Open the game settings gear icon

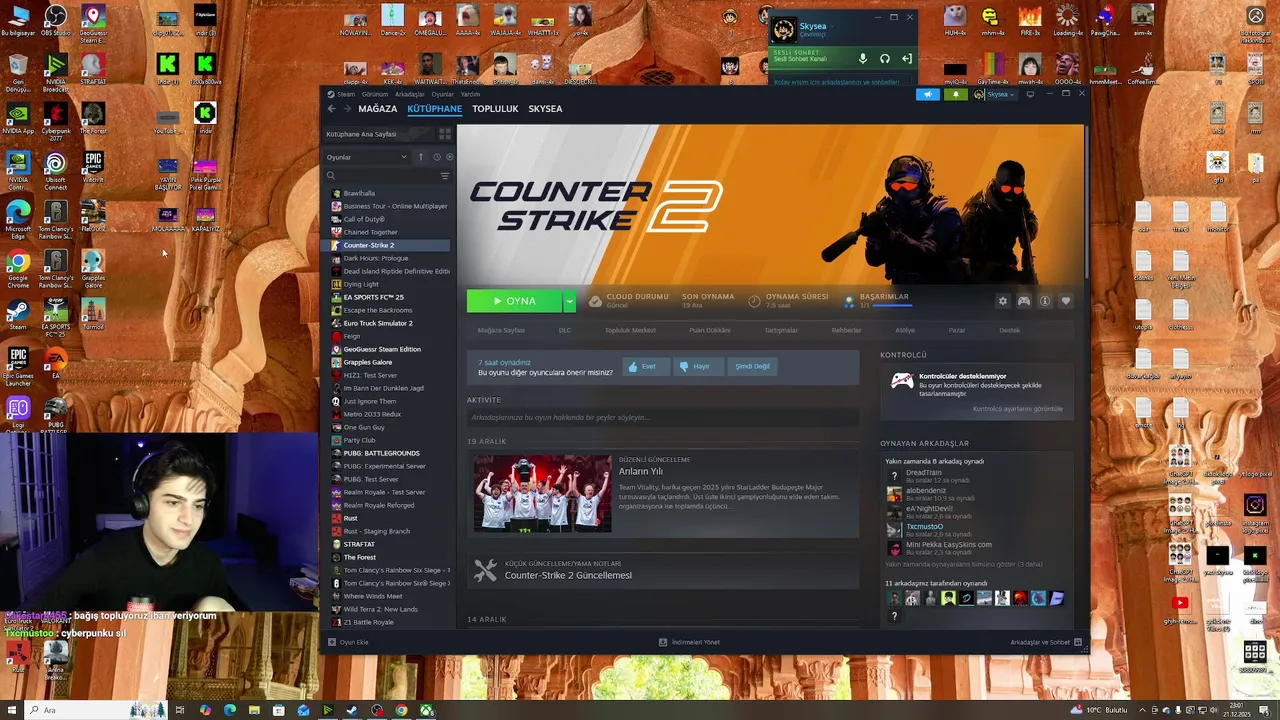(1003, 301)
